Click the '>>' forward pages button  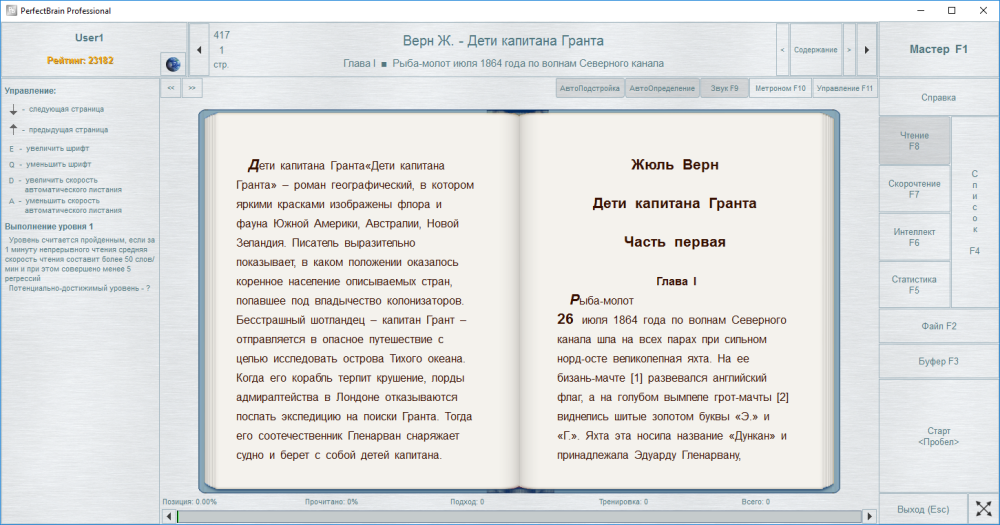[192, 88]
